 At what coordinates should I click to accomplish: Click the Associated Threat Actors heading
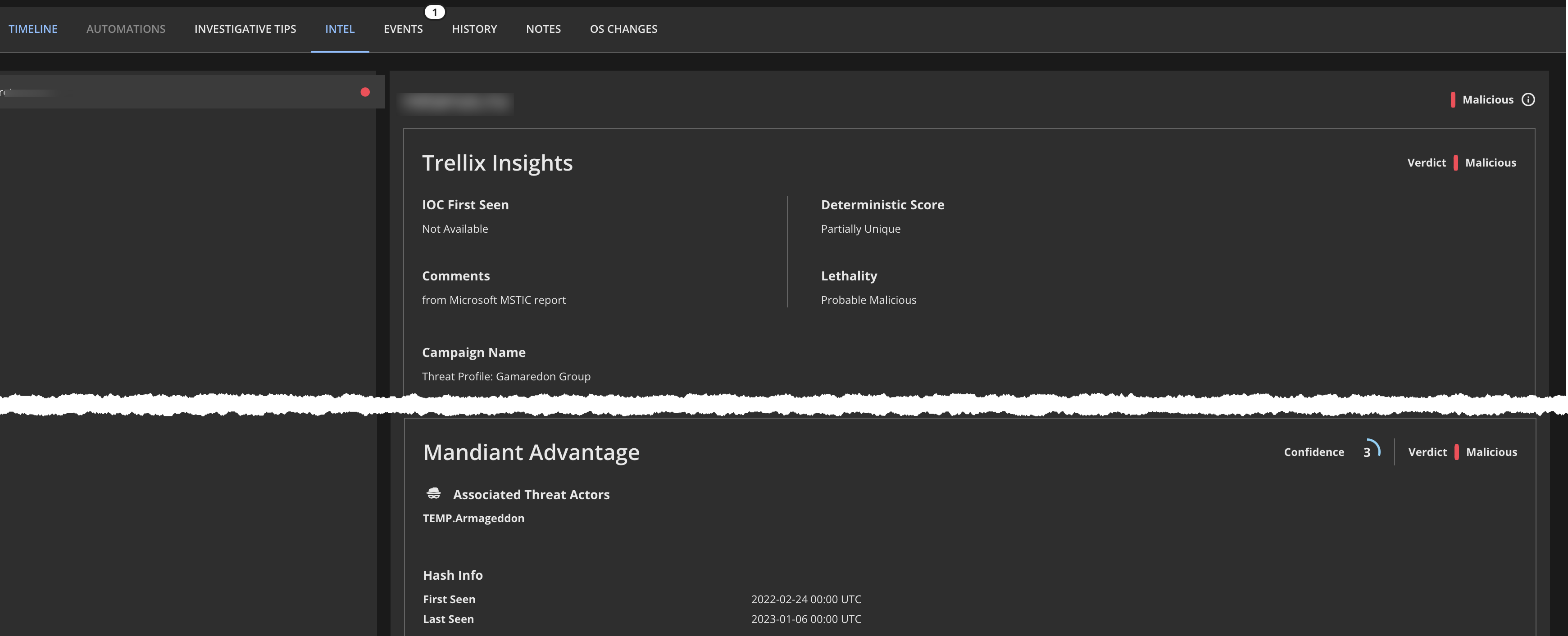[532, 495]
